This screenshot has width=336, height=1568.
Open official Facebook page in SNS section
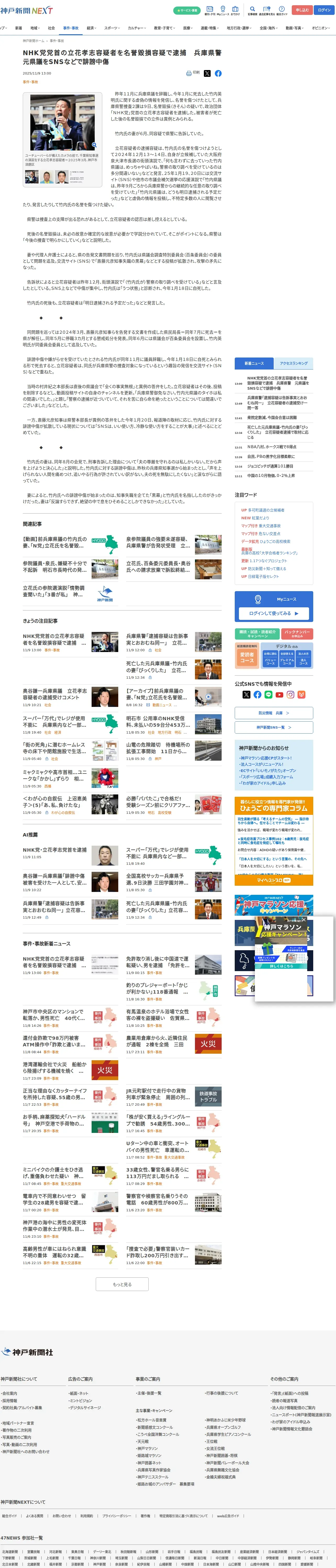pos(257,695)
